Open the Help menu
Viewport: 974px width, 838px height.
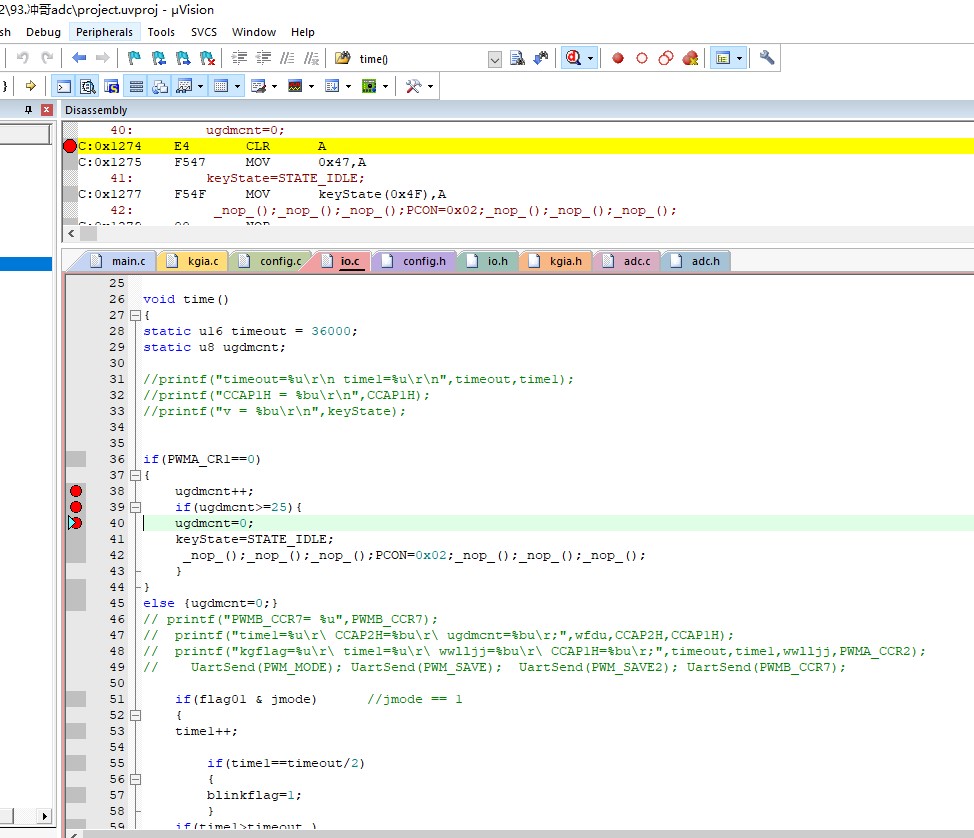tap(303, 32)
